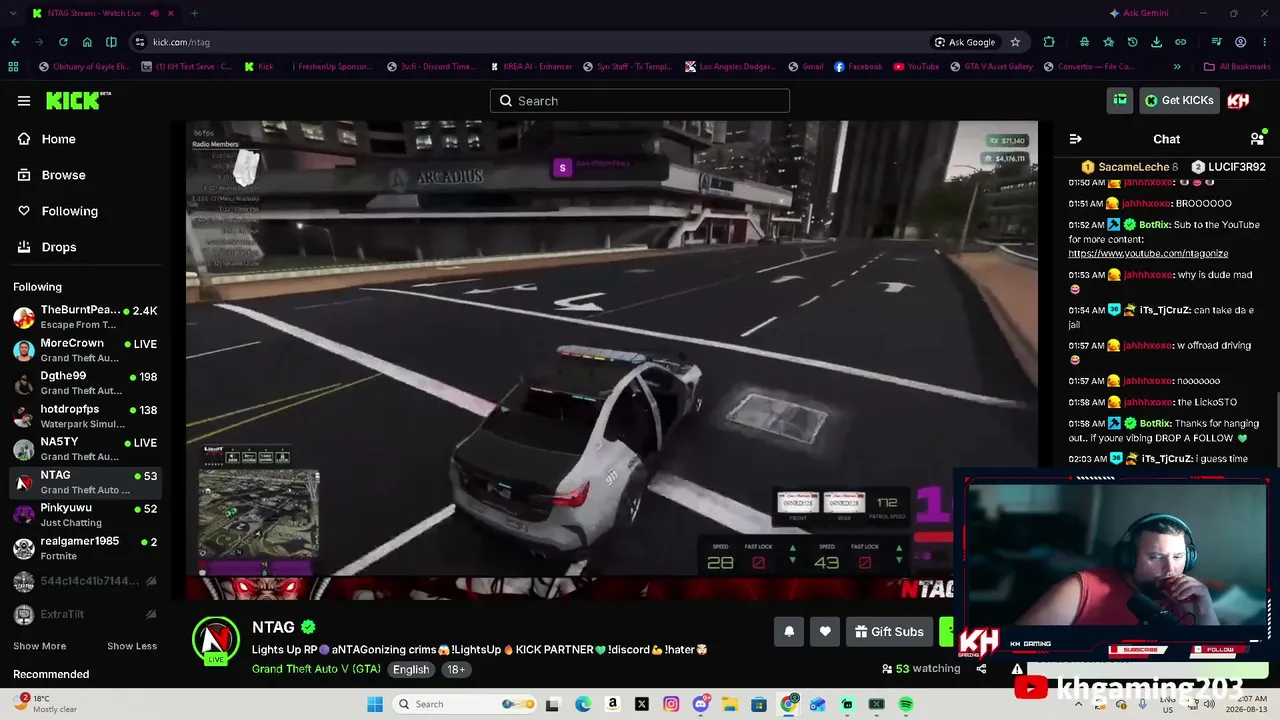This screenshot has width=1280, height=720.
Task: Open the Facebook bookmark
Action: coord(857,67)
